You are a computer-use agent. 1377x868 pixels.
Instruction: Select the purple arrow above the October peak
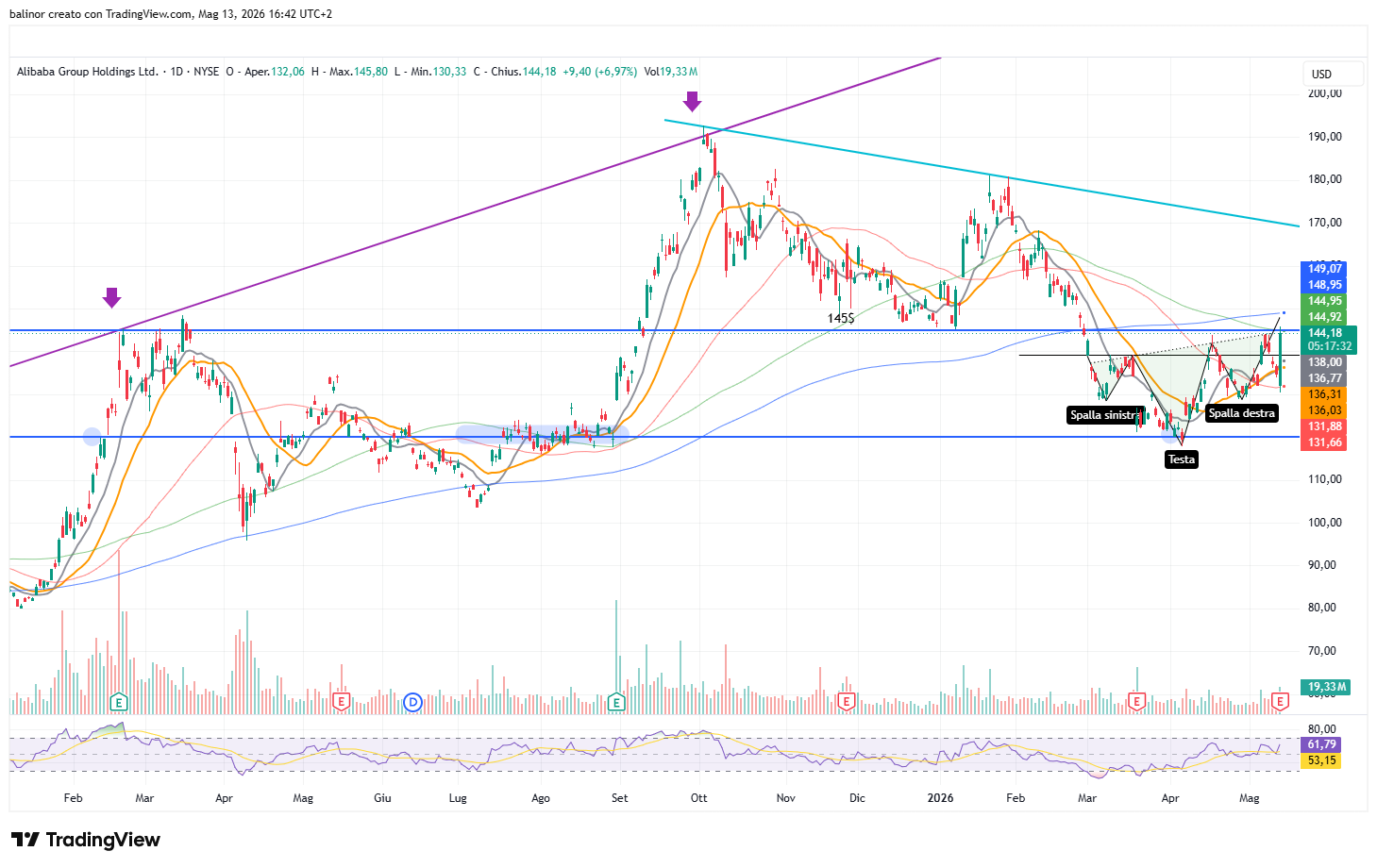[692, 102]
